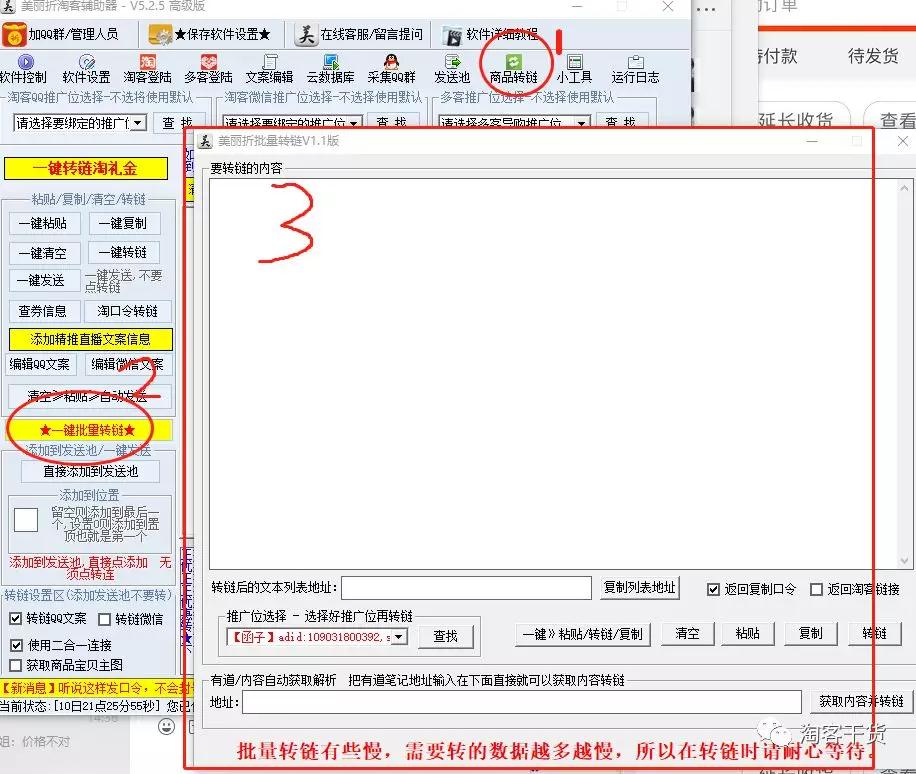Click ★一键批量转链★ button
The width and height of the screenshot is (916, 774).
pos(89,431)
